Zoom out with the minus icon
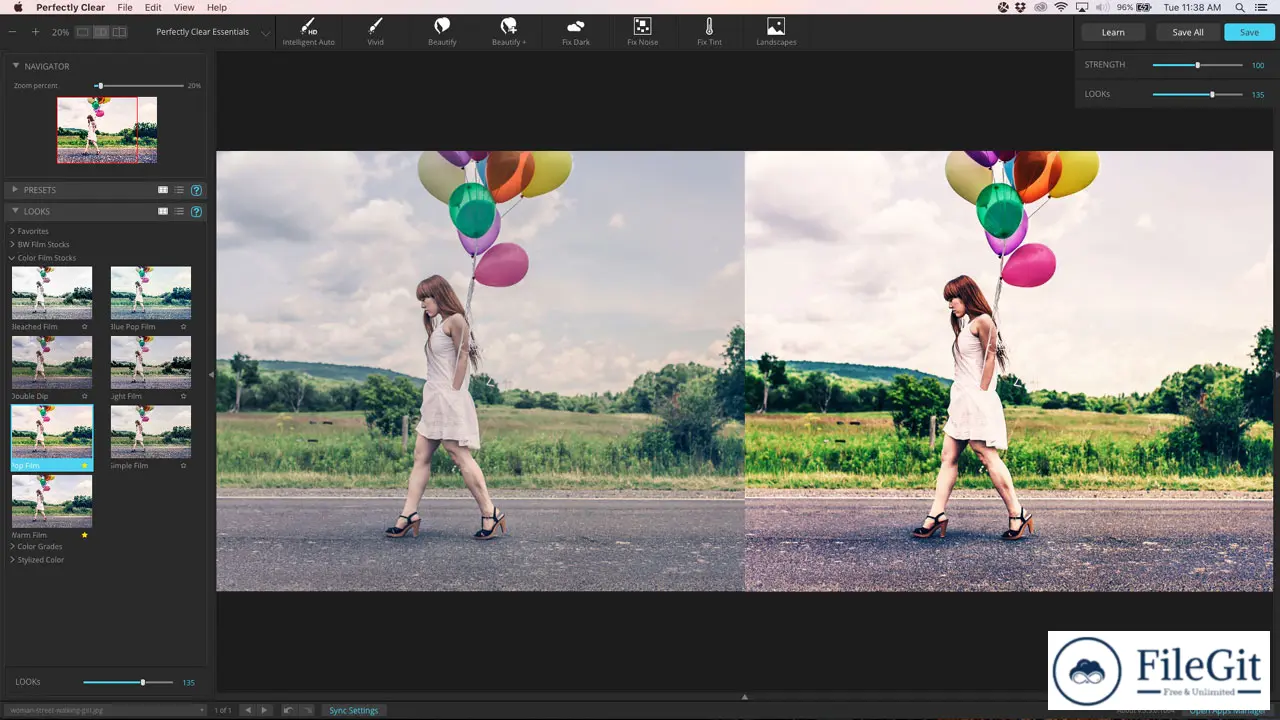 (12, 32)
